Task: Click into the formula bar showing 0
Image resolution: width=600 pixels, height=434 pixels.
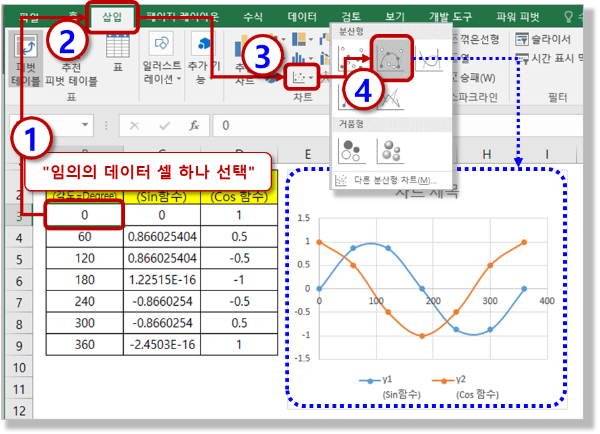Action: pyautogui.click(x=398, y=126)
